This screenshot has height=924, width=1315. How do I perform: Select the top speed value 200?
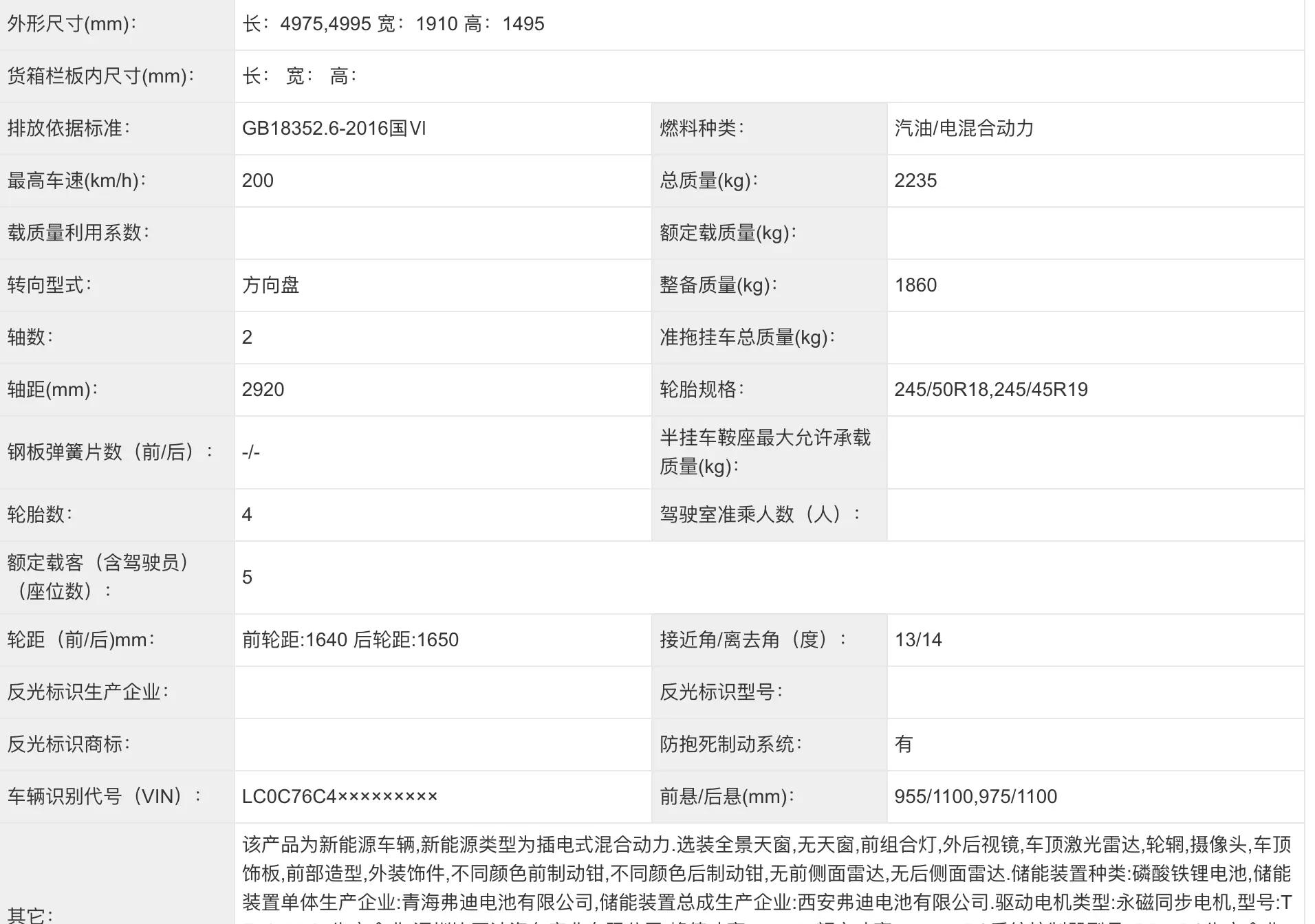[258, 181]
